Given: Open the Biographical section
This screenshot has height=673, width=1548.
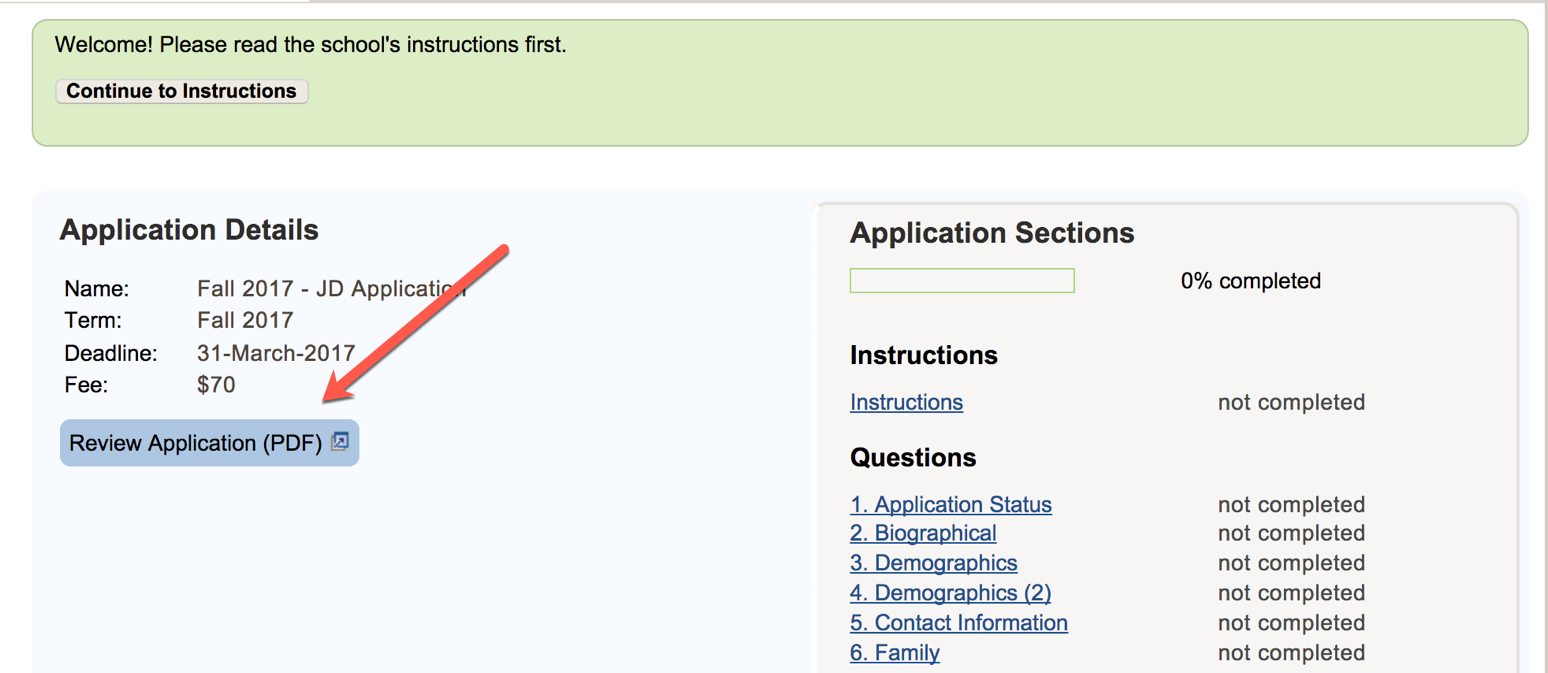Looking at the screenshot, I should click(922, 533).
